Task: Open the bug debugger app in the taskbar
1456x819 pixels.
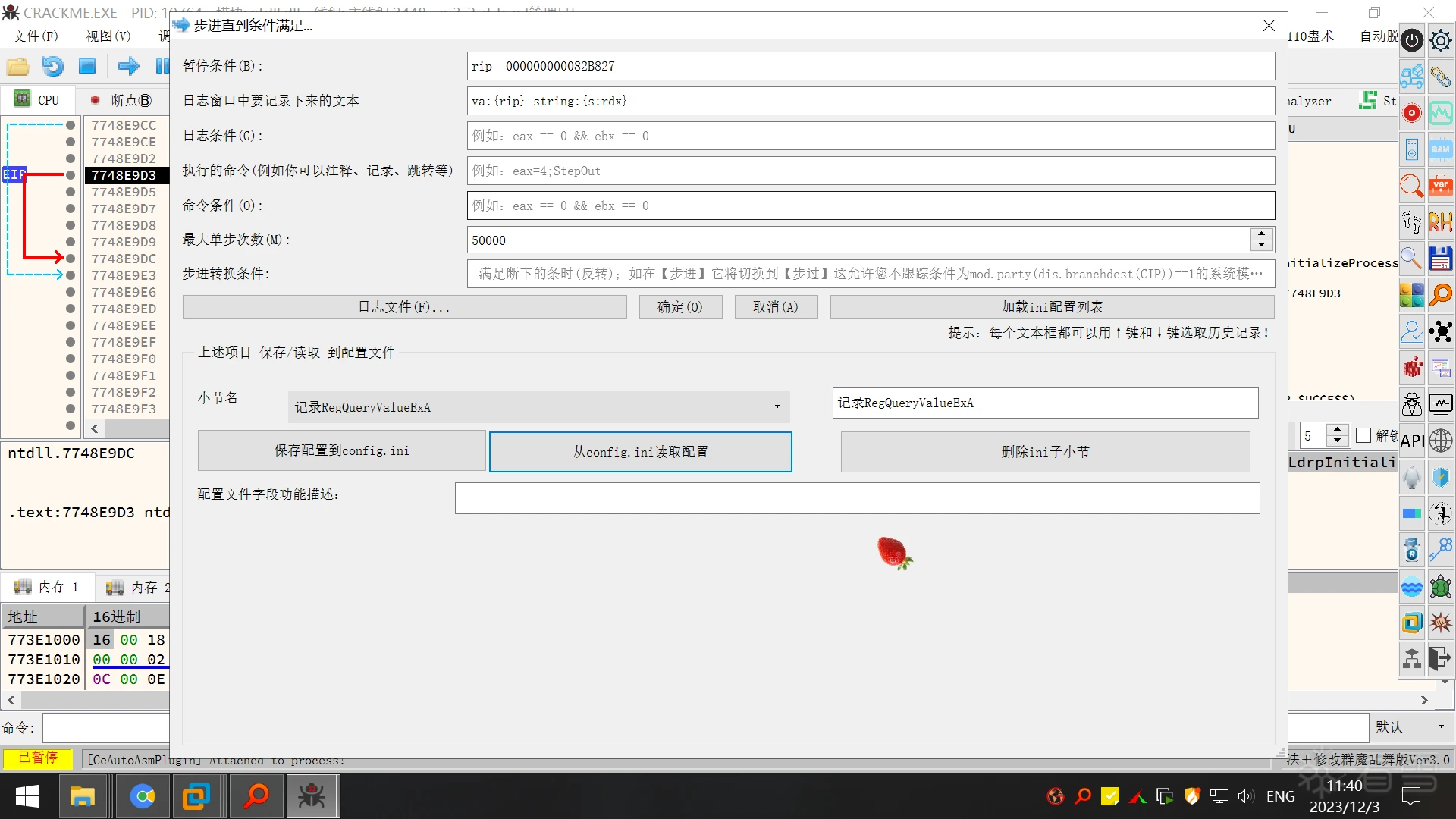Action: pos(311,796)
